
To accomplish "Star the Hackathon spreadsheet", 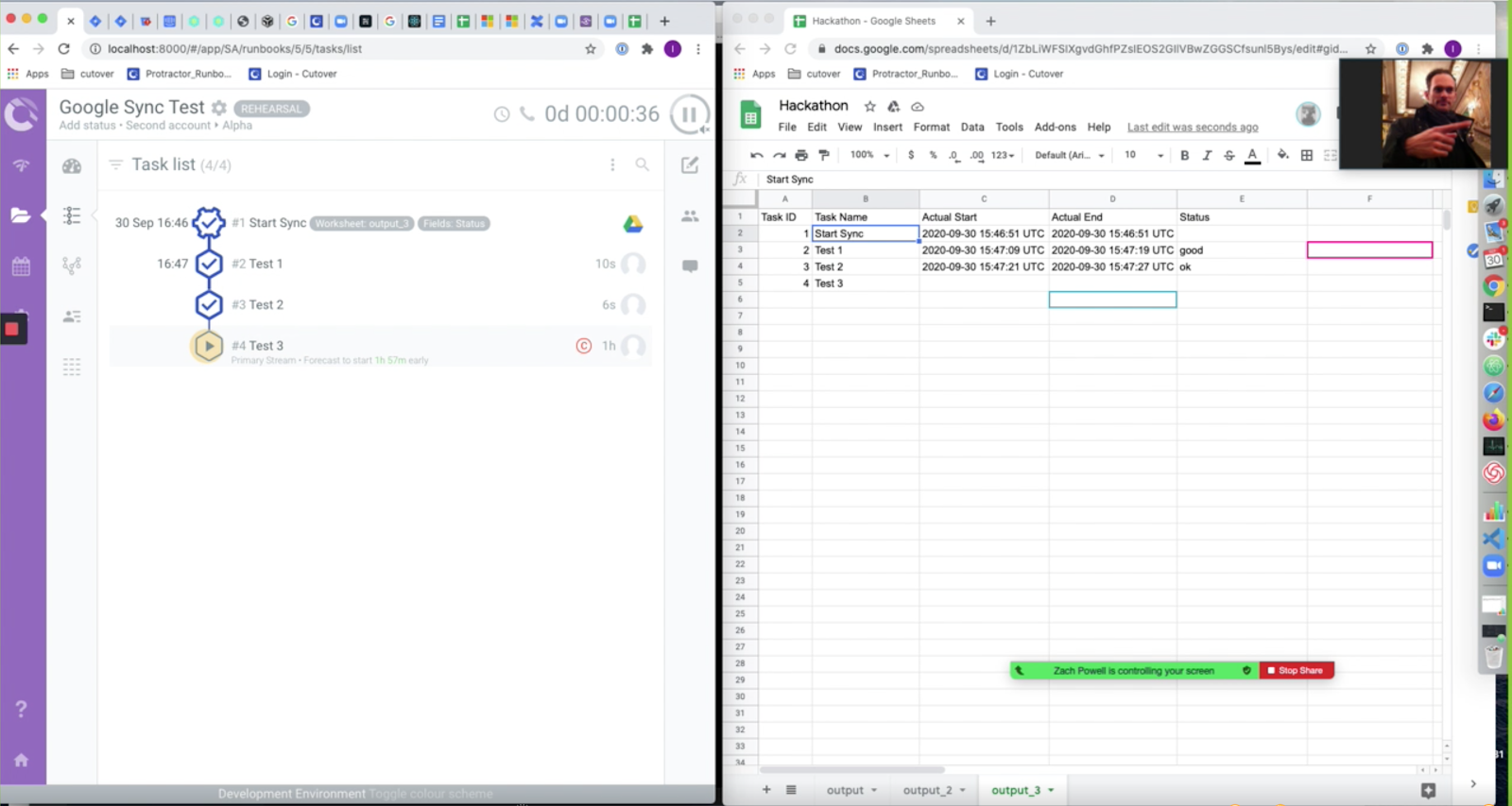I will point(870,106).
